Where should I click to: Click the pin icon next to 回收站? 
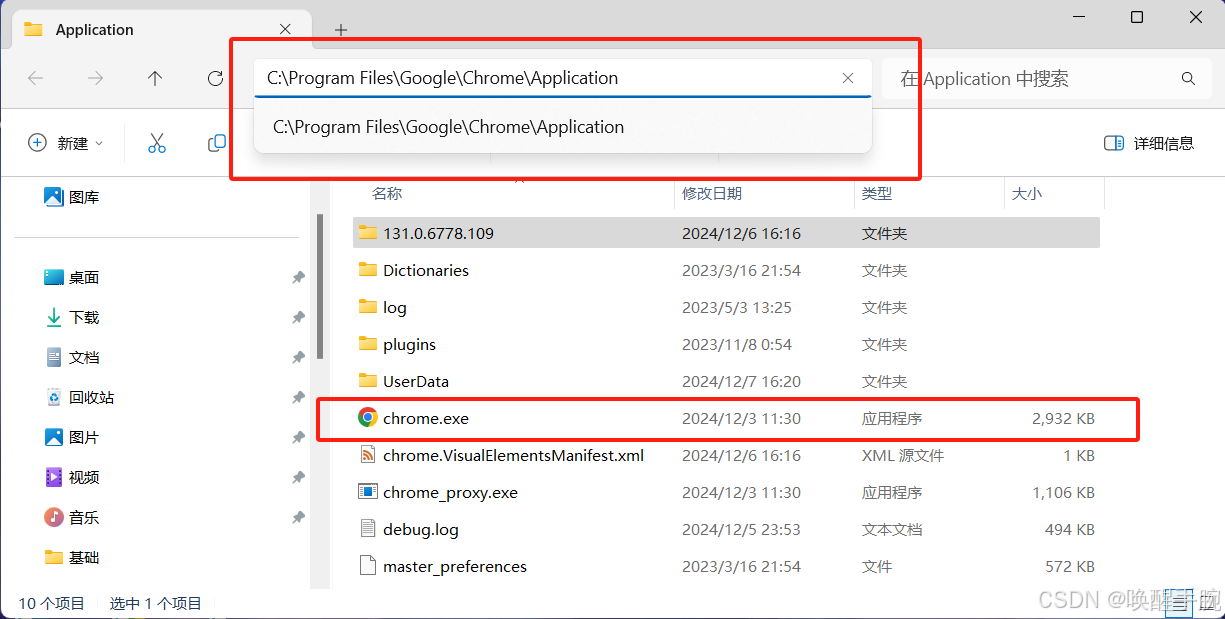[298, 397]
